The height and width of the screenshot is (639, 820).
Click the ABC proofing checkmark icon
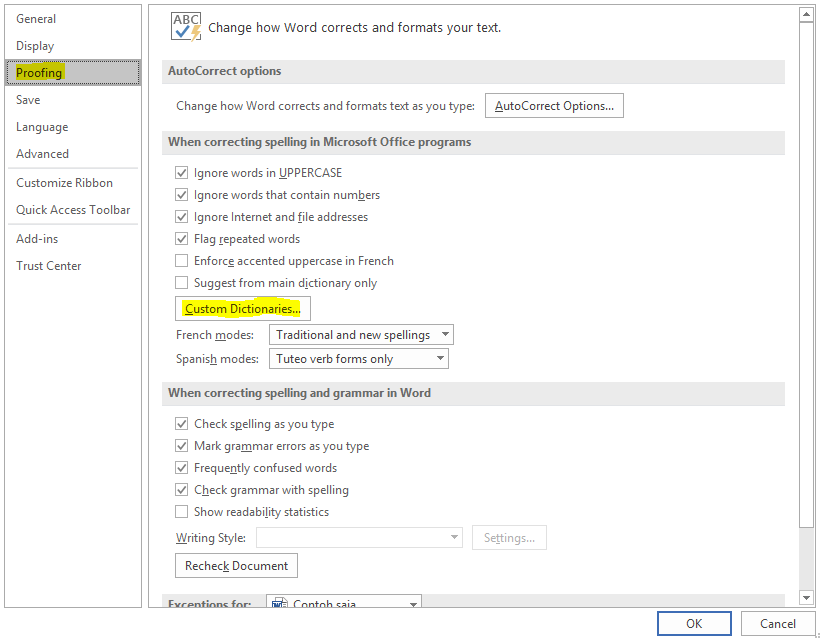(x=186, y=27)
